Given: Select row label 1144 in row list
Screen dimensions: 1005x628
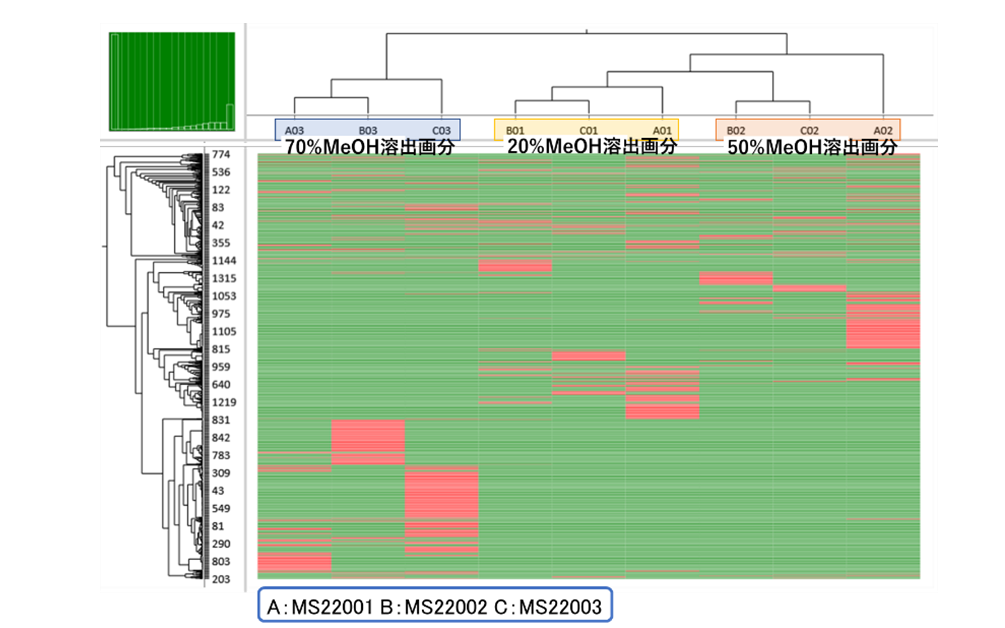Looking at the screenshot, I should [224, 261].
